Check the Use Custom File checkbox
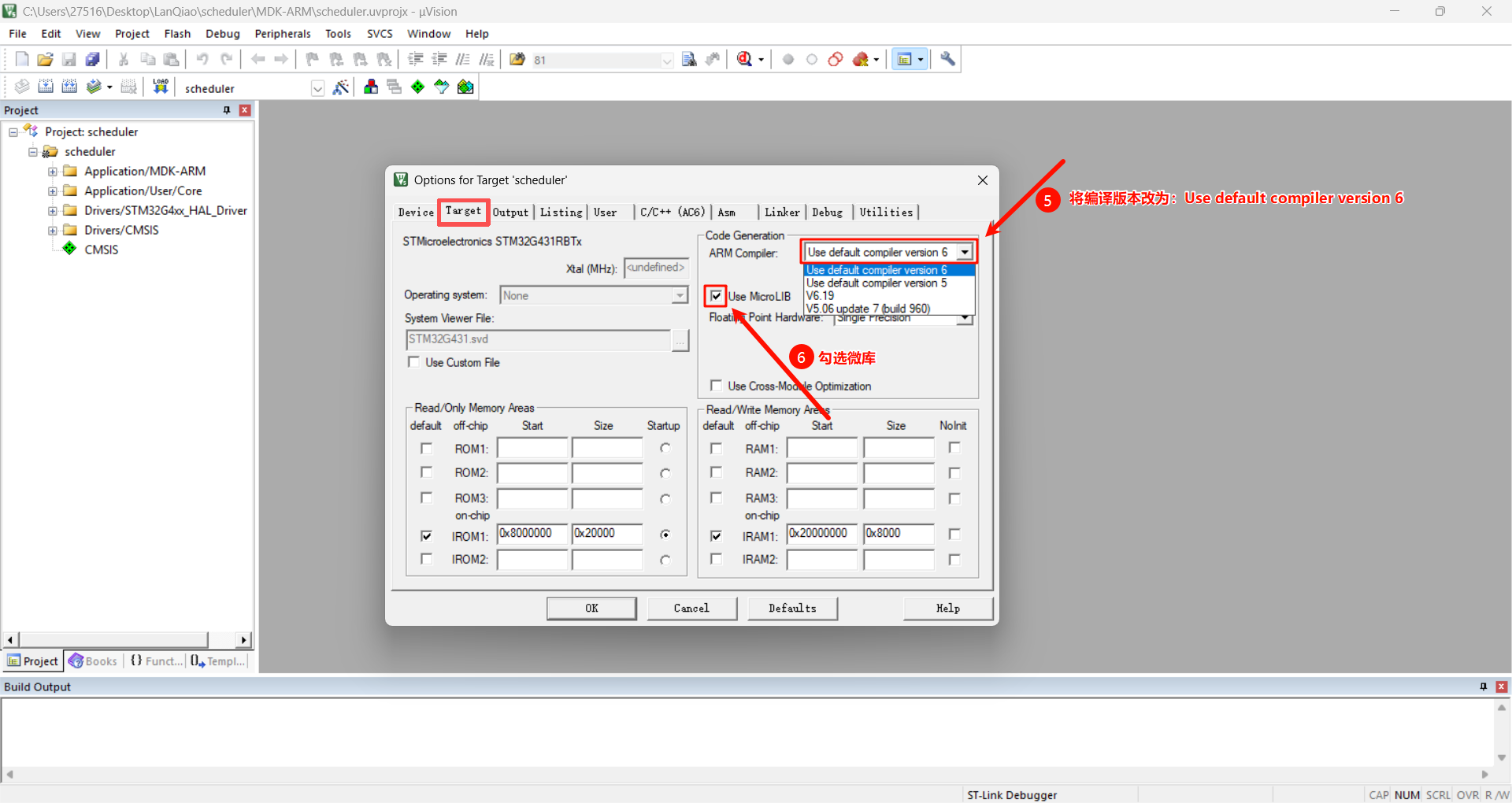This screenshot has height=803, width=1512. pyautogui.click(x=413, y=362)
